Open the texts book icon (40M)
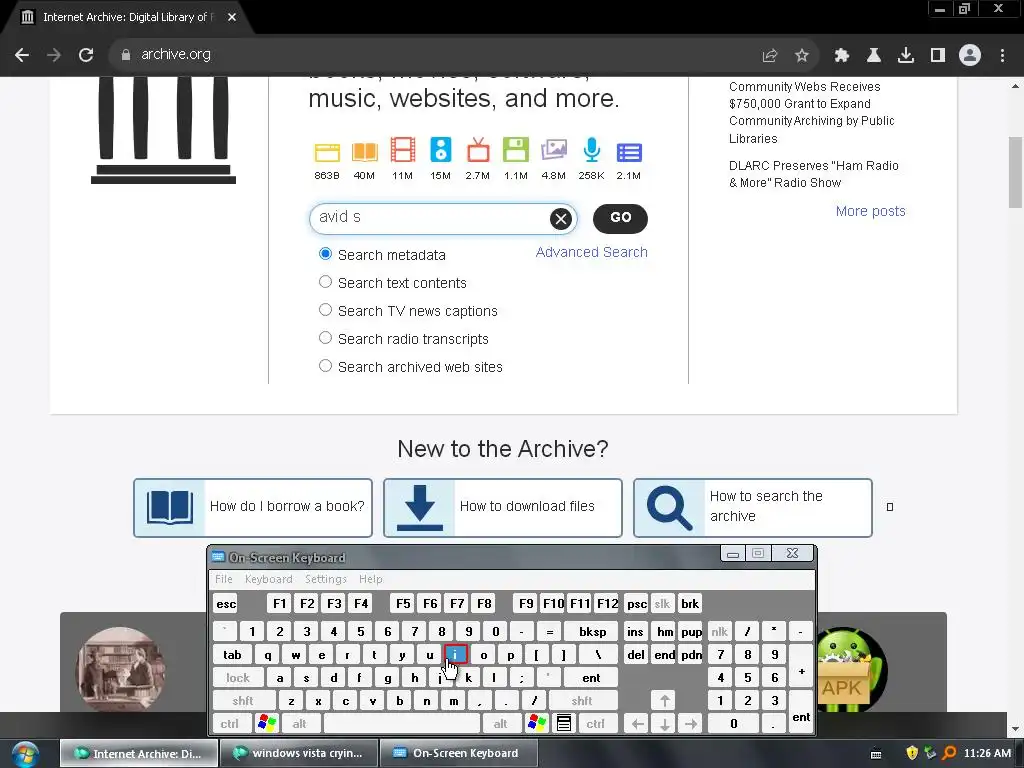The height and width of the screenshot is (768, 1024). [x=364, y=152]
